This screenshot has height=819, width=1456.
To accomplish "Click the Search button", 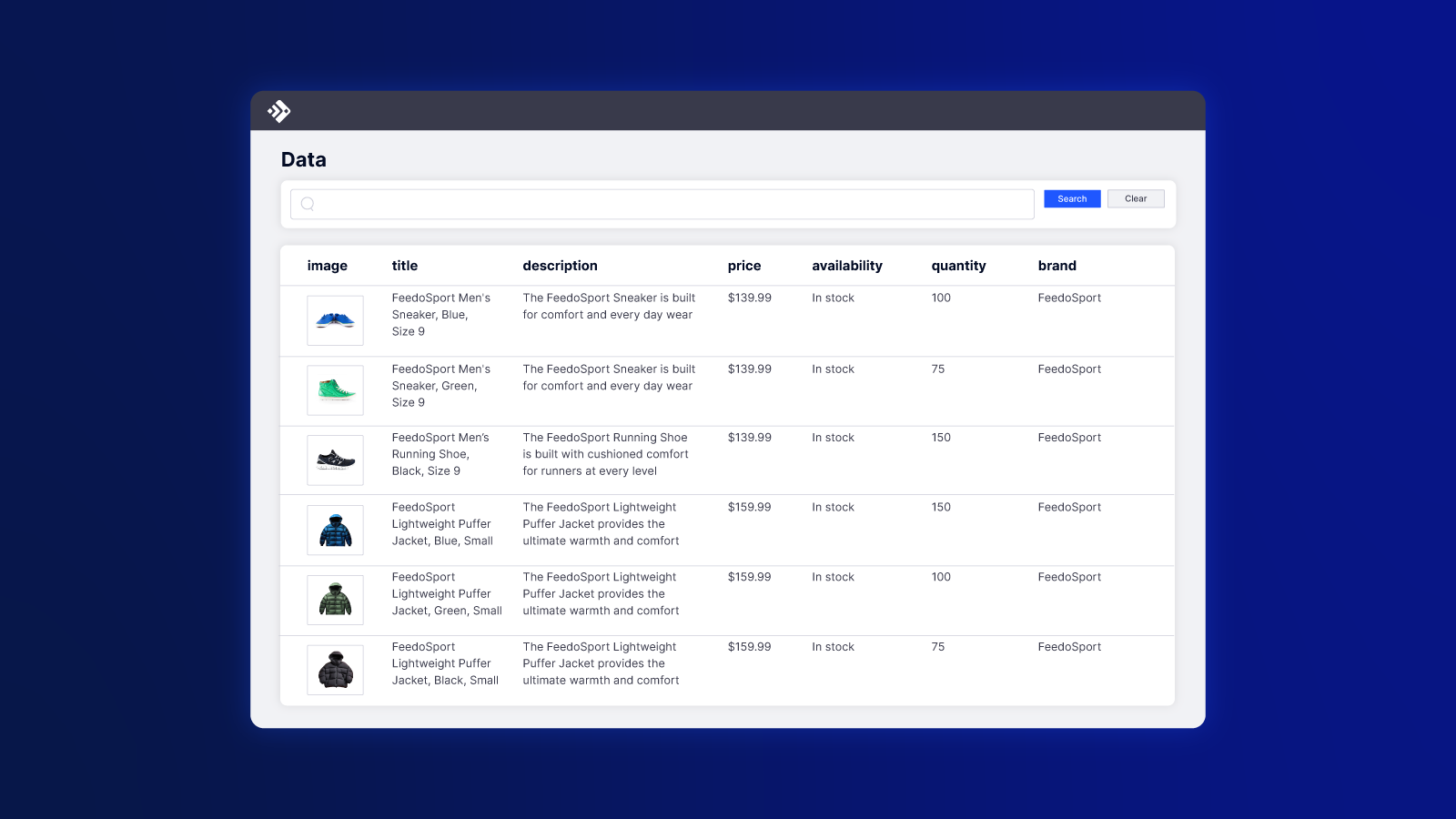I will tap(1071, 198).
